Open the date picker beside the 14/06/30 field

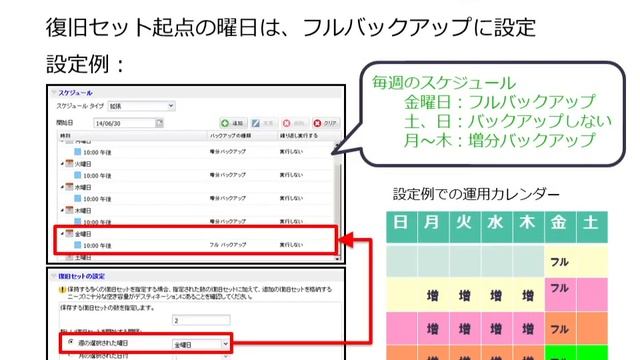159,123
